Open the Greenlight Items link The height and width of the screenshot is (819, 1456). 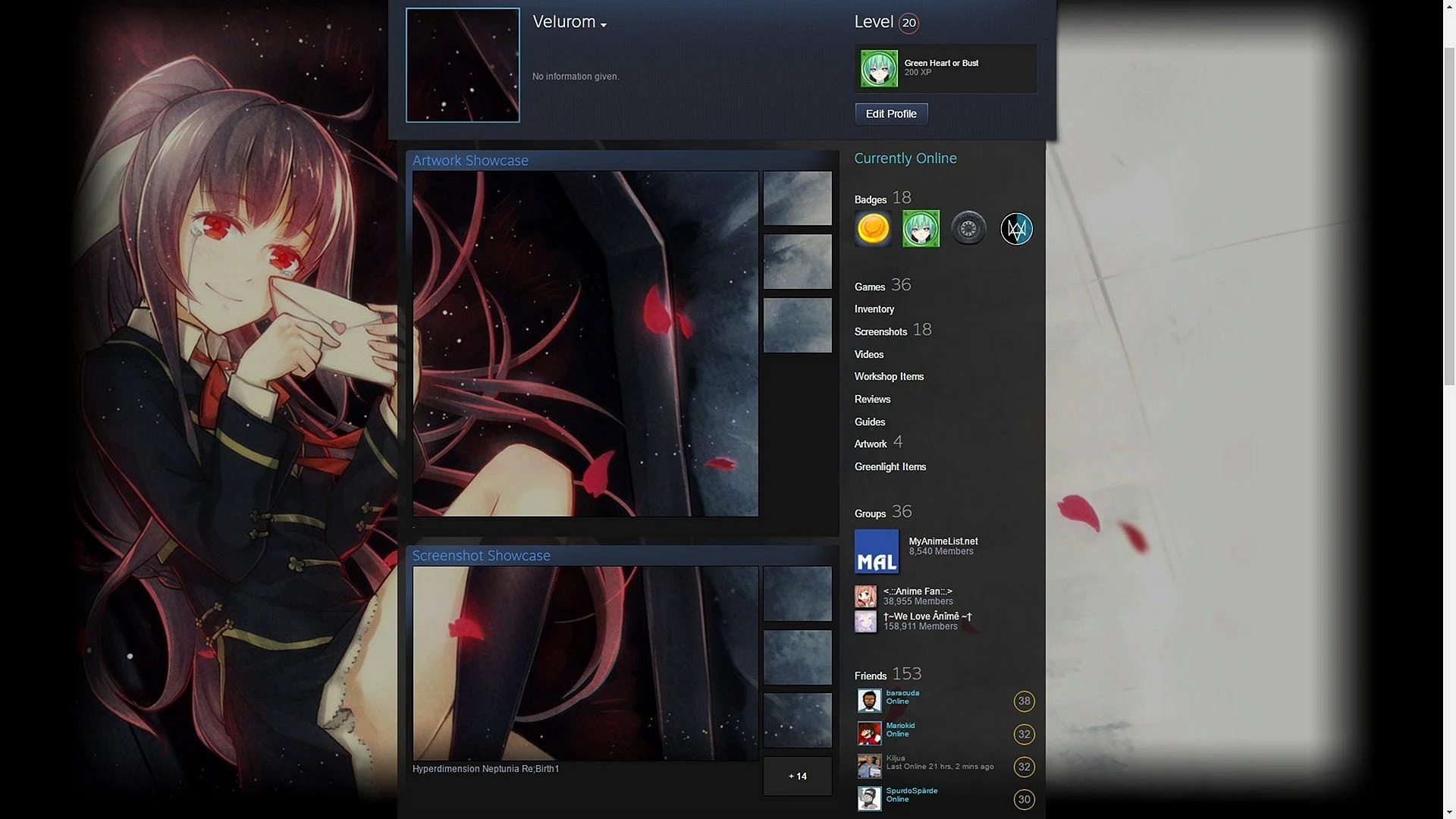click(x=890, y=467)
